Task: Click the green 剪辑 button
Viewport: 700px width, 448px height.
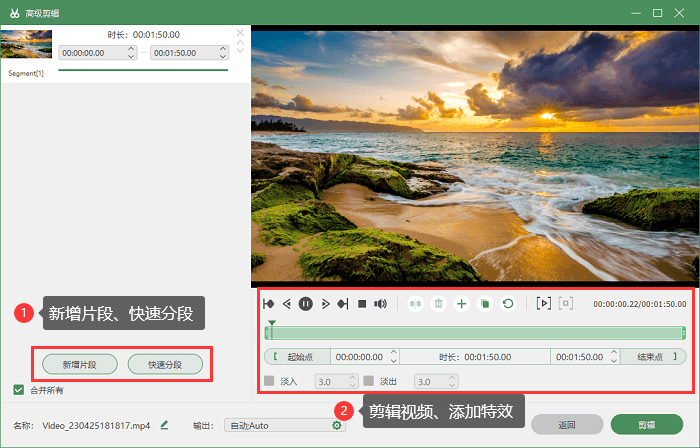Action: [647, 424]
